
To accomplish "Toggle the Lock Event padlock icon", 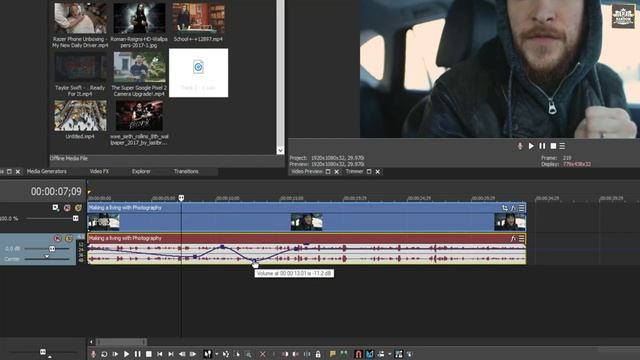I will point(318,354).
